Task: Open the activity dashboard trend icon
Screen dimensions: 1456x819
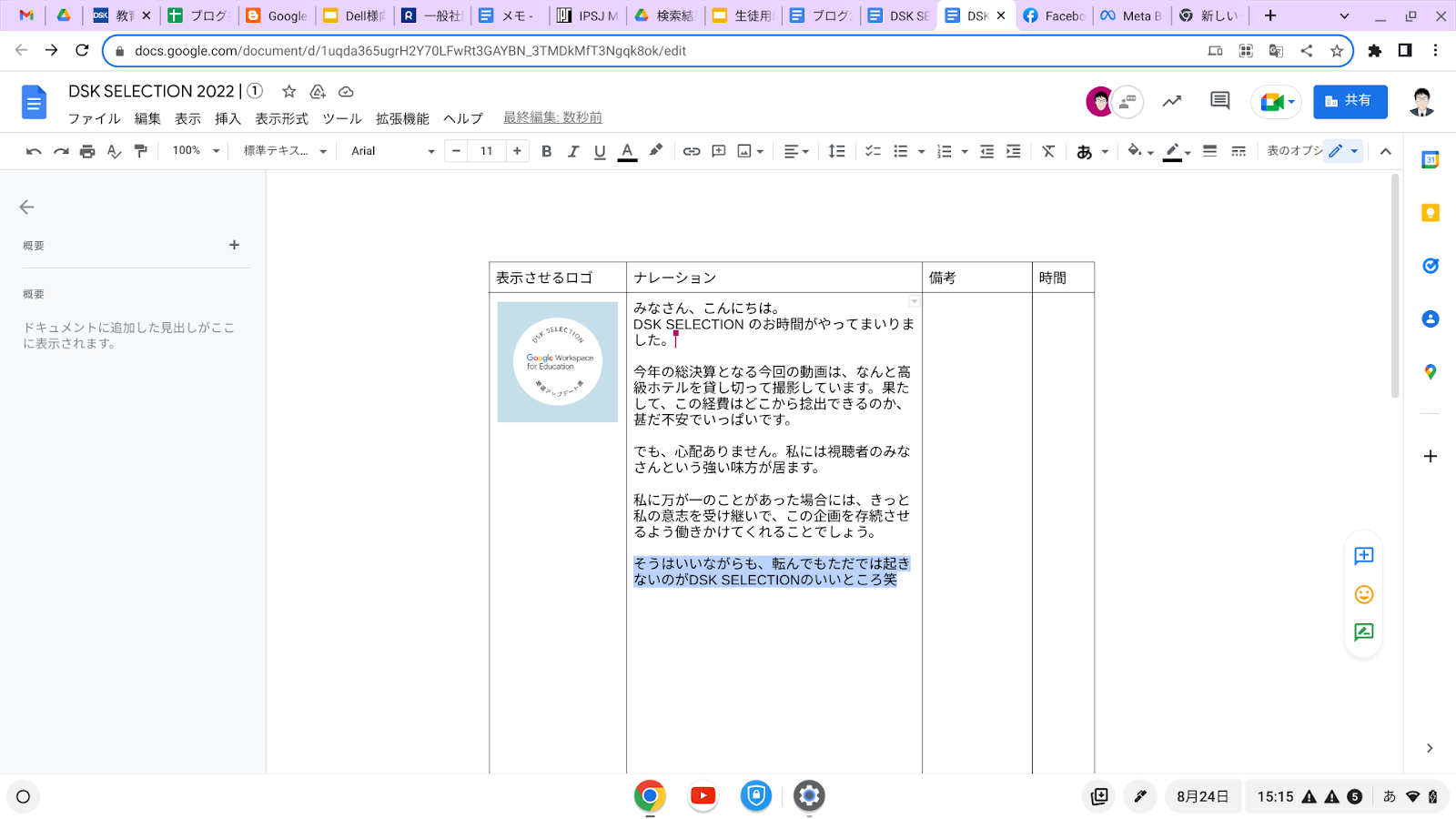Action: (1172, 101)
